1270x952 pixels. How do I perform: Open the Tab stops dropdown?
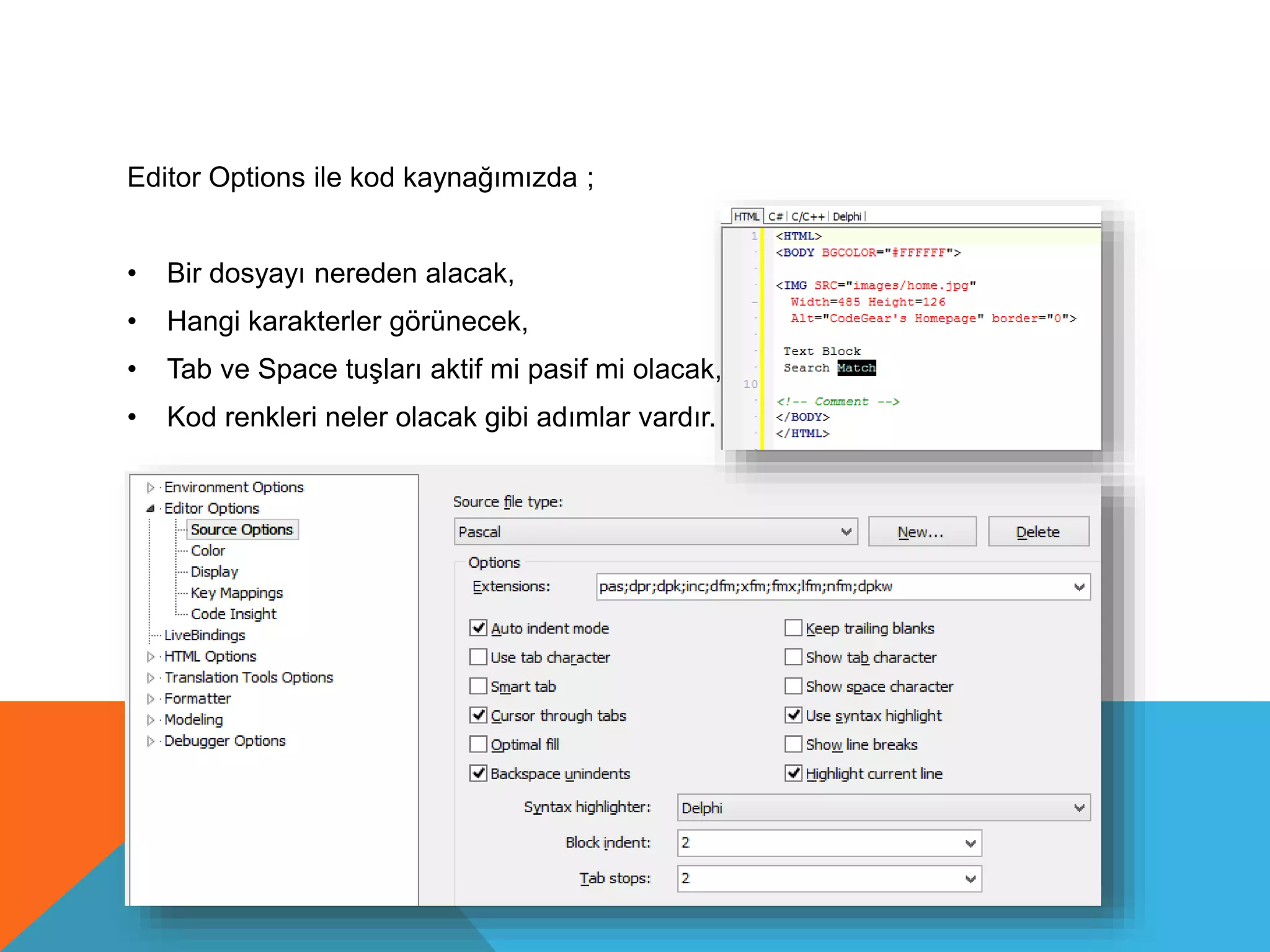coord(970,879)
